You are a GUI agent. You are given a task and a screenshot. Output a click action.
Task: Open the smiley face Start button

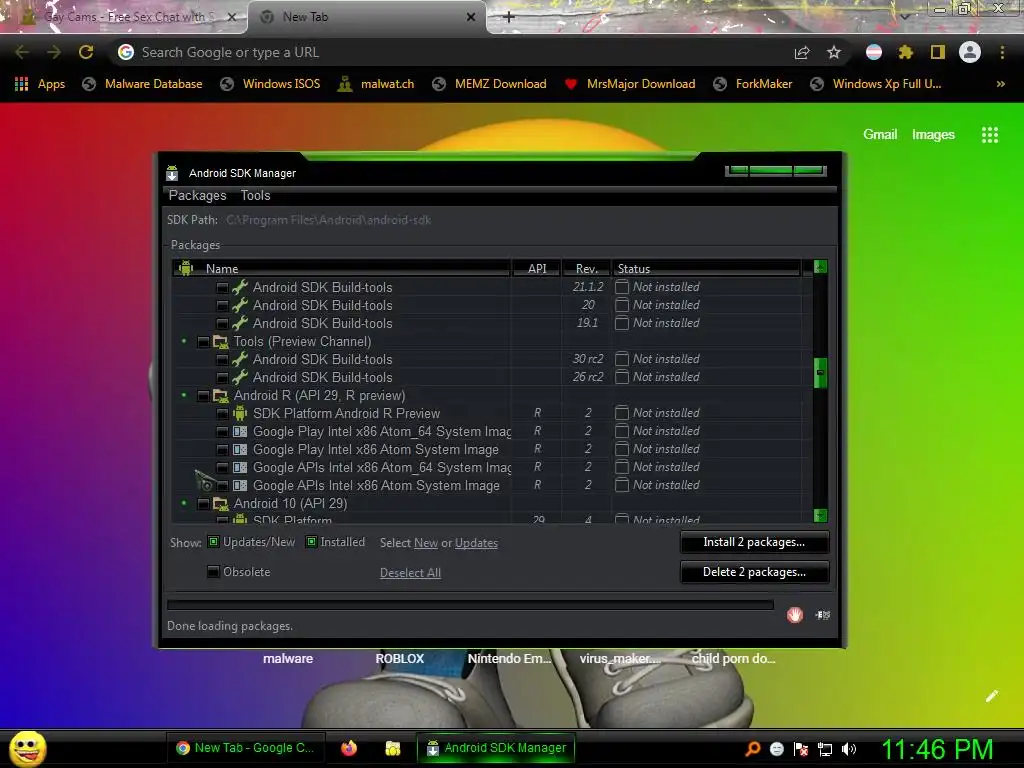27,748
